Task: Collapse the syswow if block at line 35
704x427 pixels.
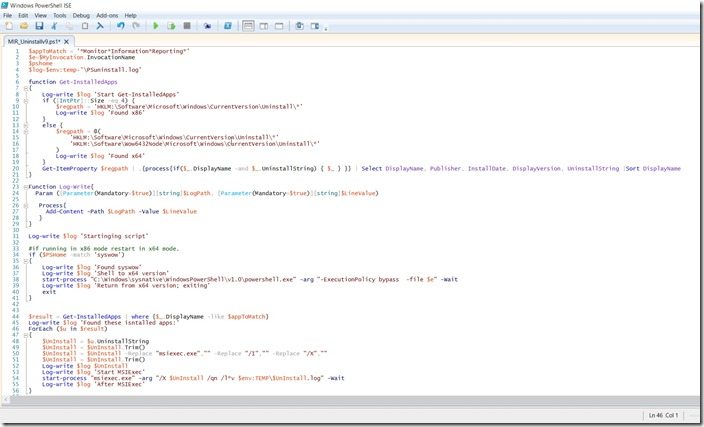Action: (26, 261)
